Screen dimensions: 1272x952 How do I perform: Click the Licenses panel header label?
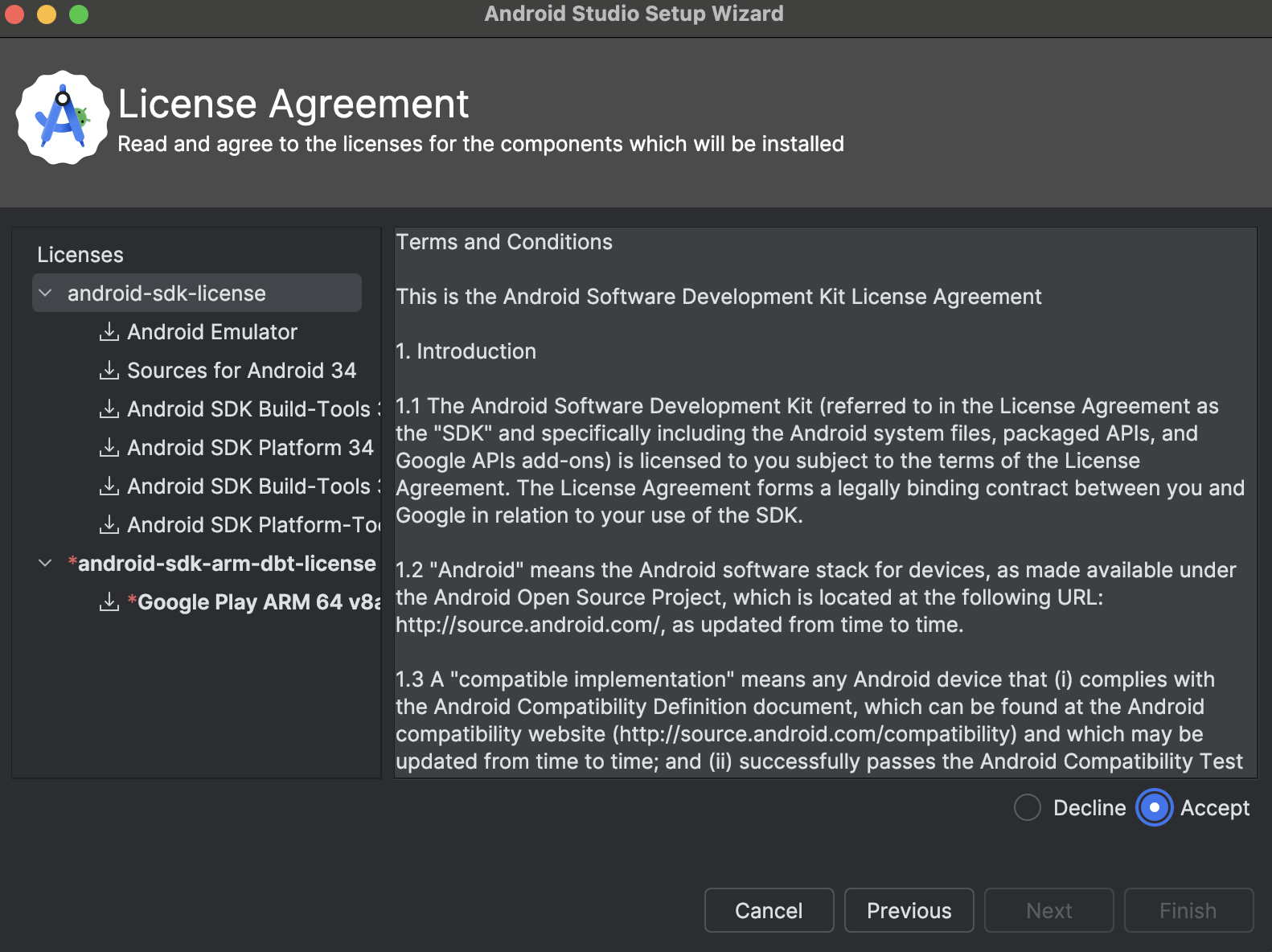(x=80, y=255)
